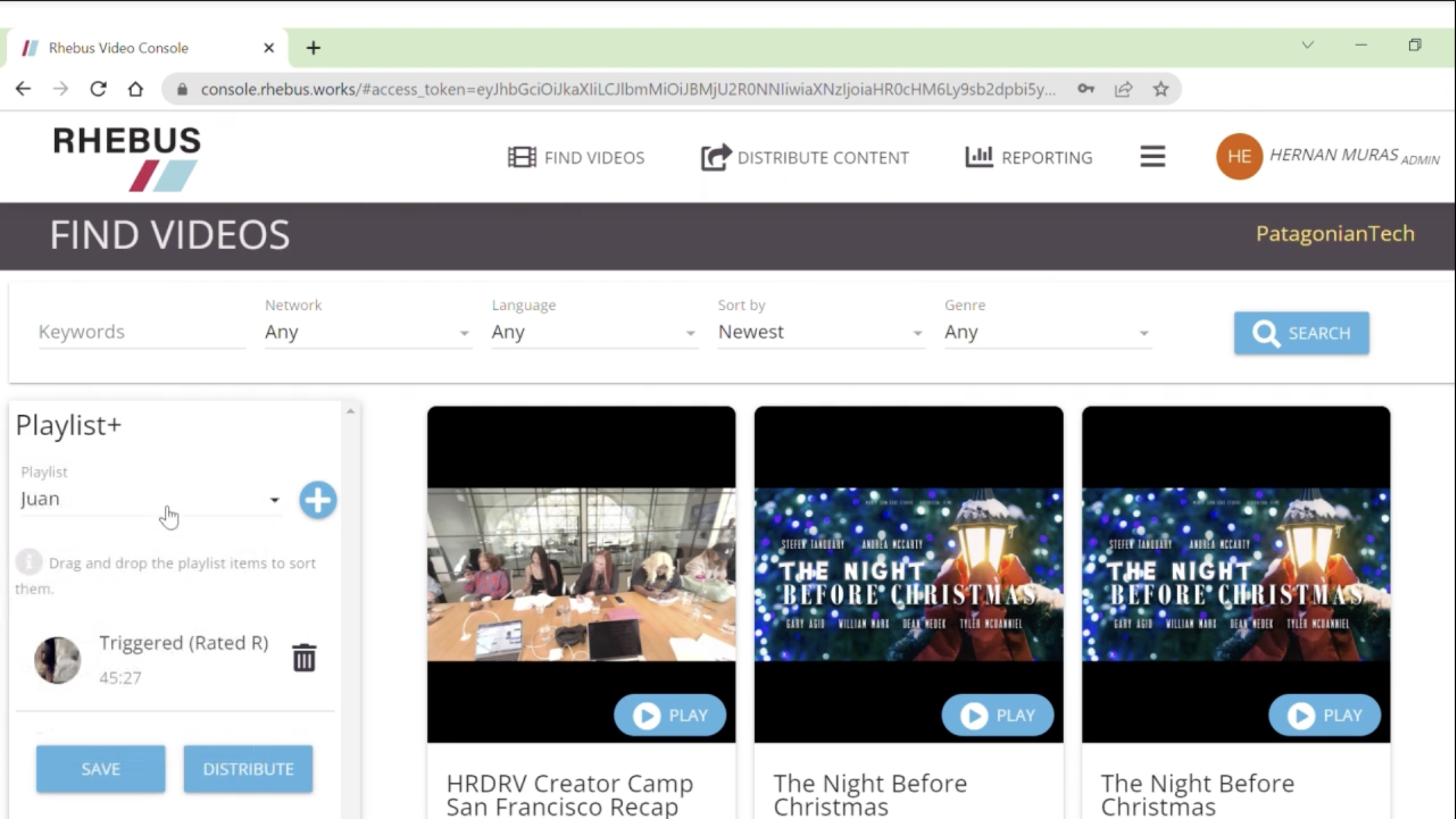Click the HRDRV Creator Camp San Francisco Recap title
The image size is (1456, 819).
coord(570,795)
